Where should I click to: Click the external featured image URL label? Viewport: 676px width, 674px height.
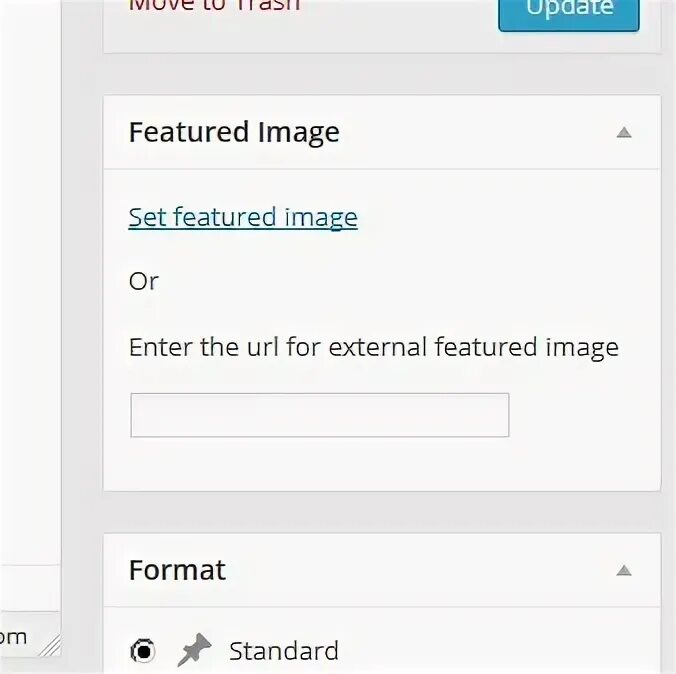tap(374, 348)
